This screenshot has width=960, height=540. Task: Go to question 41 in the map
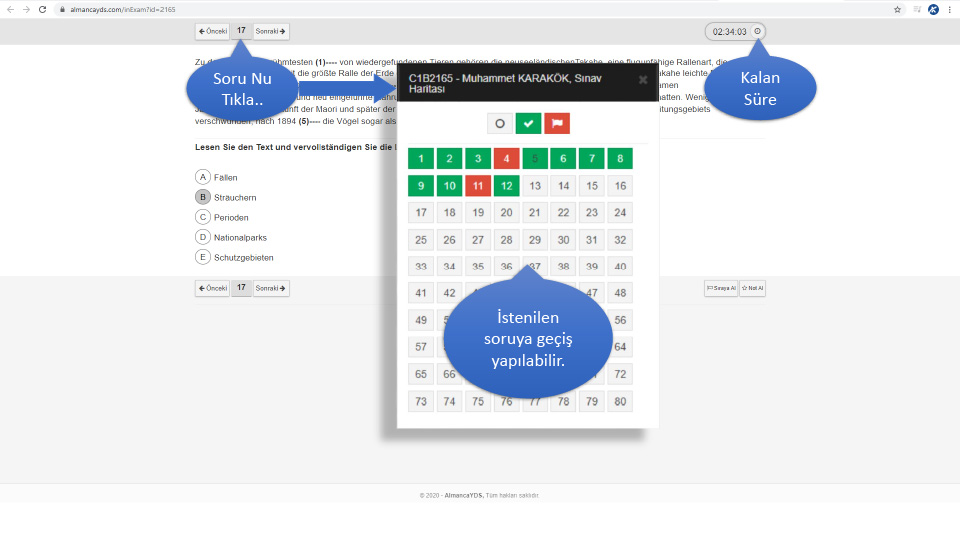[x=421, y=293]
